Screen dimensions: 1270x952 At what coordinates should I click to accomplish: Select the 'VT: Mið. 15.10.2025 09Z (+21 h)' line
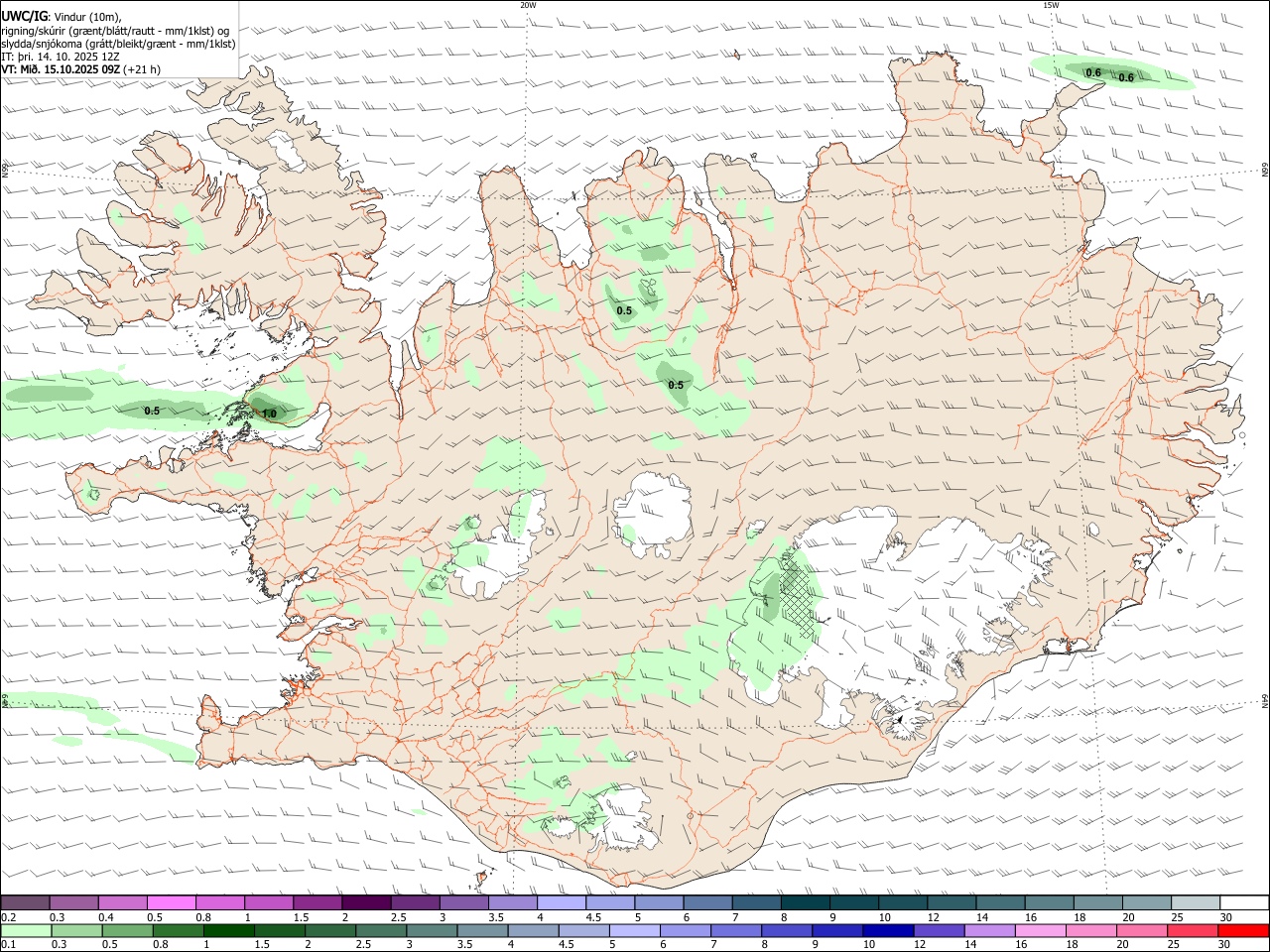click(81, 69)
